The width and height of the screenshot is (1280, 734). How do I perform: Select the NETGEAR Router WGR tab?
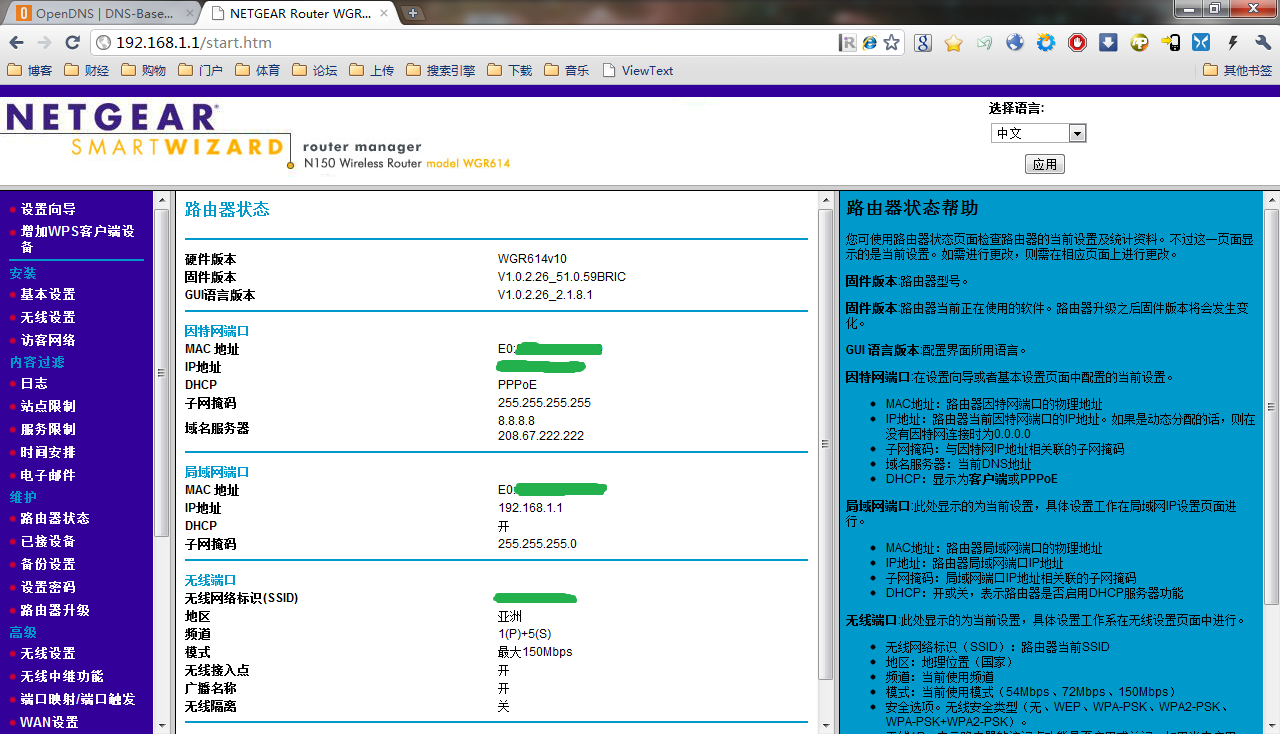[300, 13]
